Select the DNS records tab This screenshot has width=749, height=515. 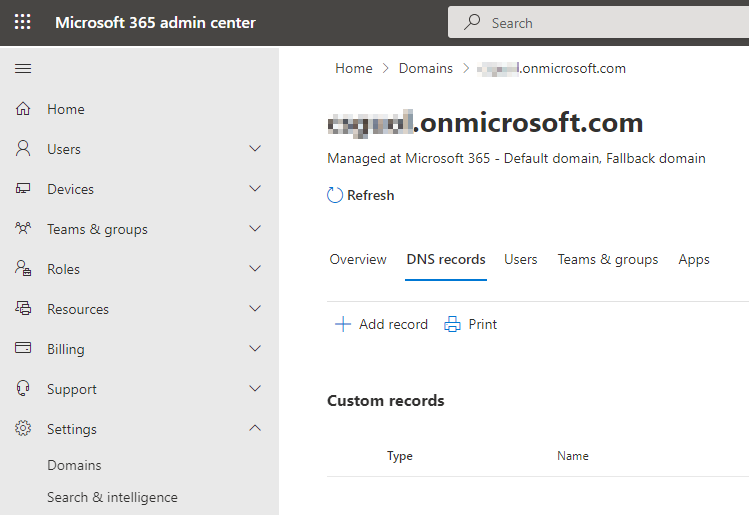coord(446,259)
